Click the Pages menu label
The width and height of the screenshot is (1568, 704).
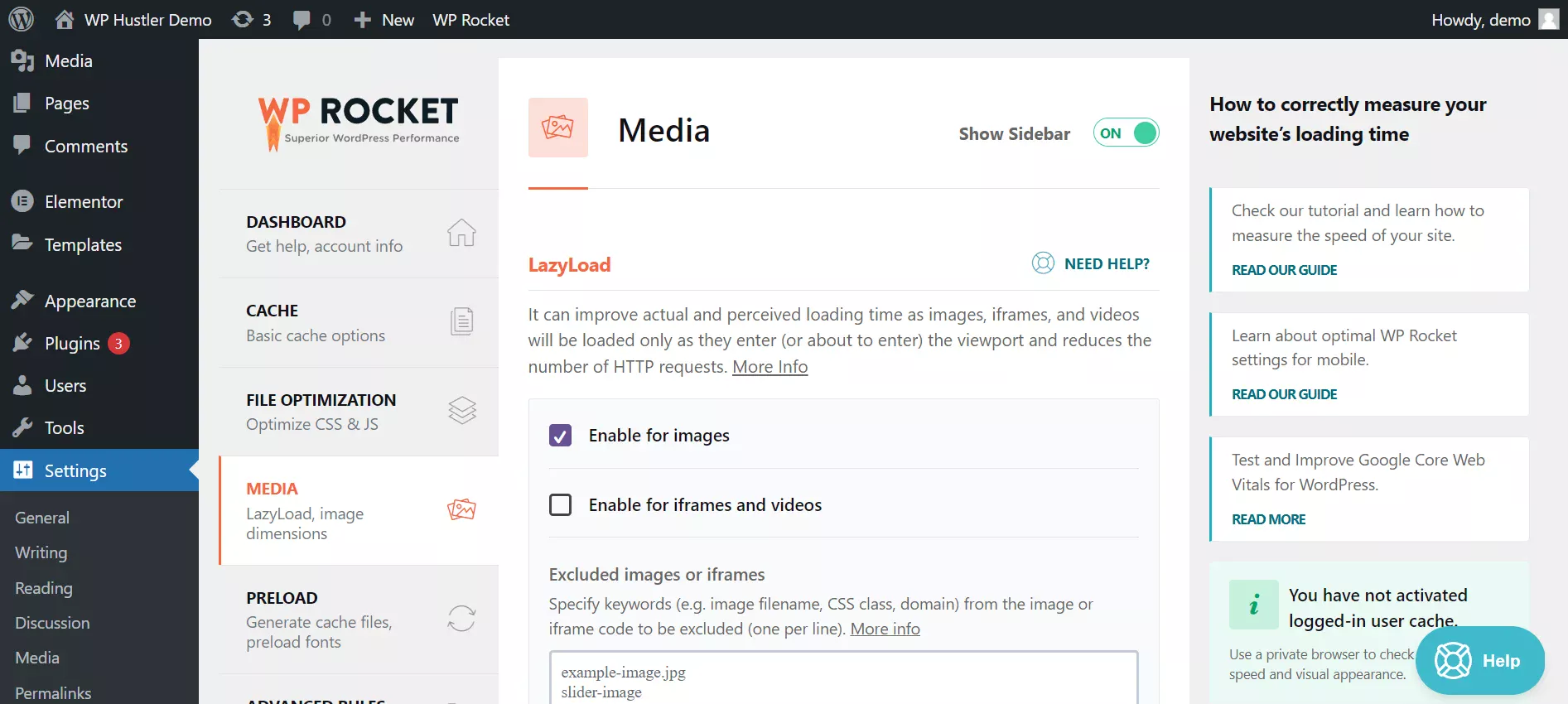coord(67,104)
